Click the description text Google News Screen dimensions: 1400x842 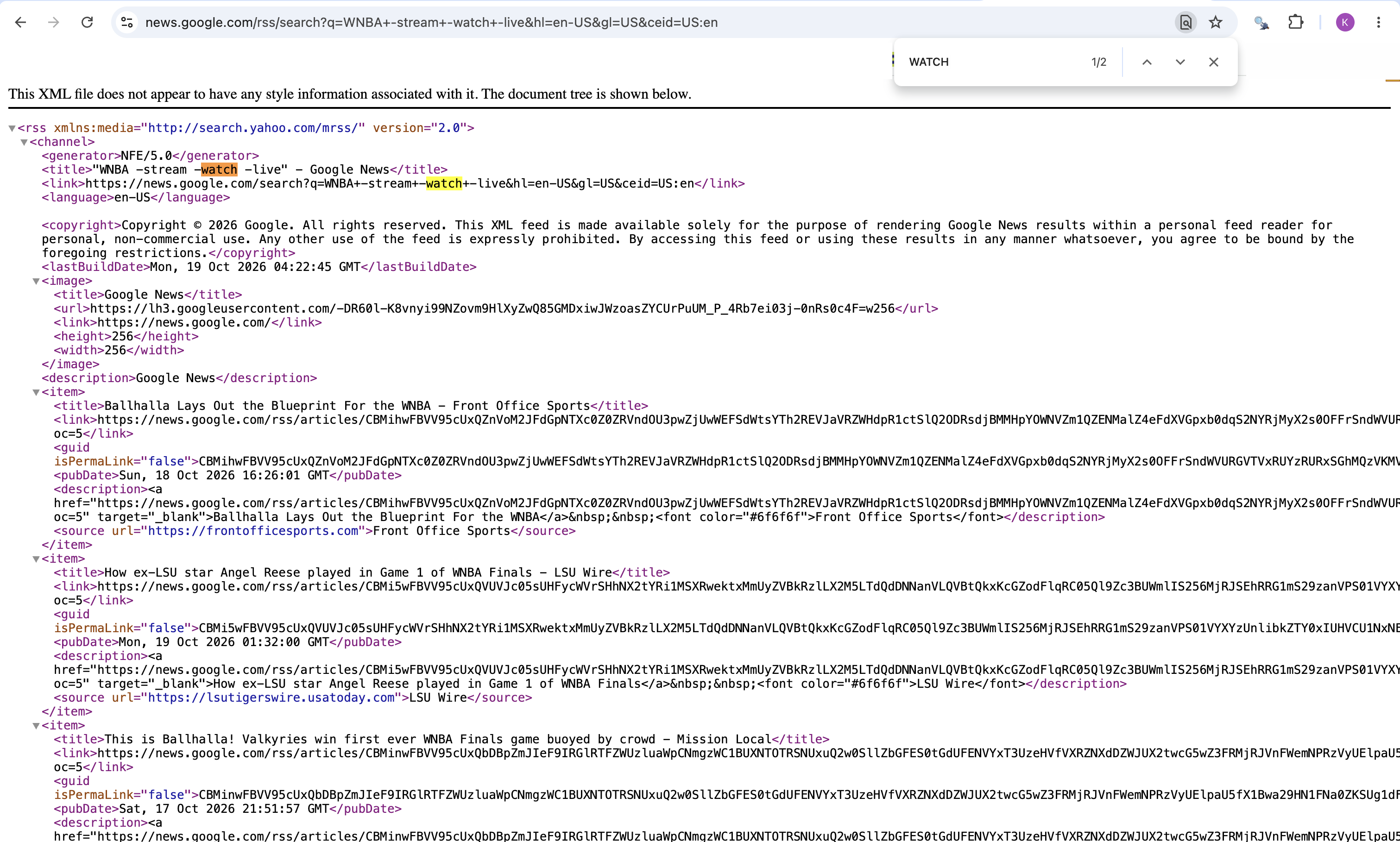(176, 378)
